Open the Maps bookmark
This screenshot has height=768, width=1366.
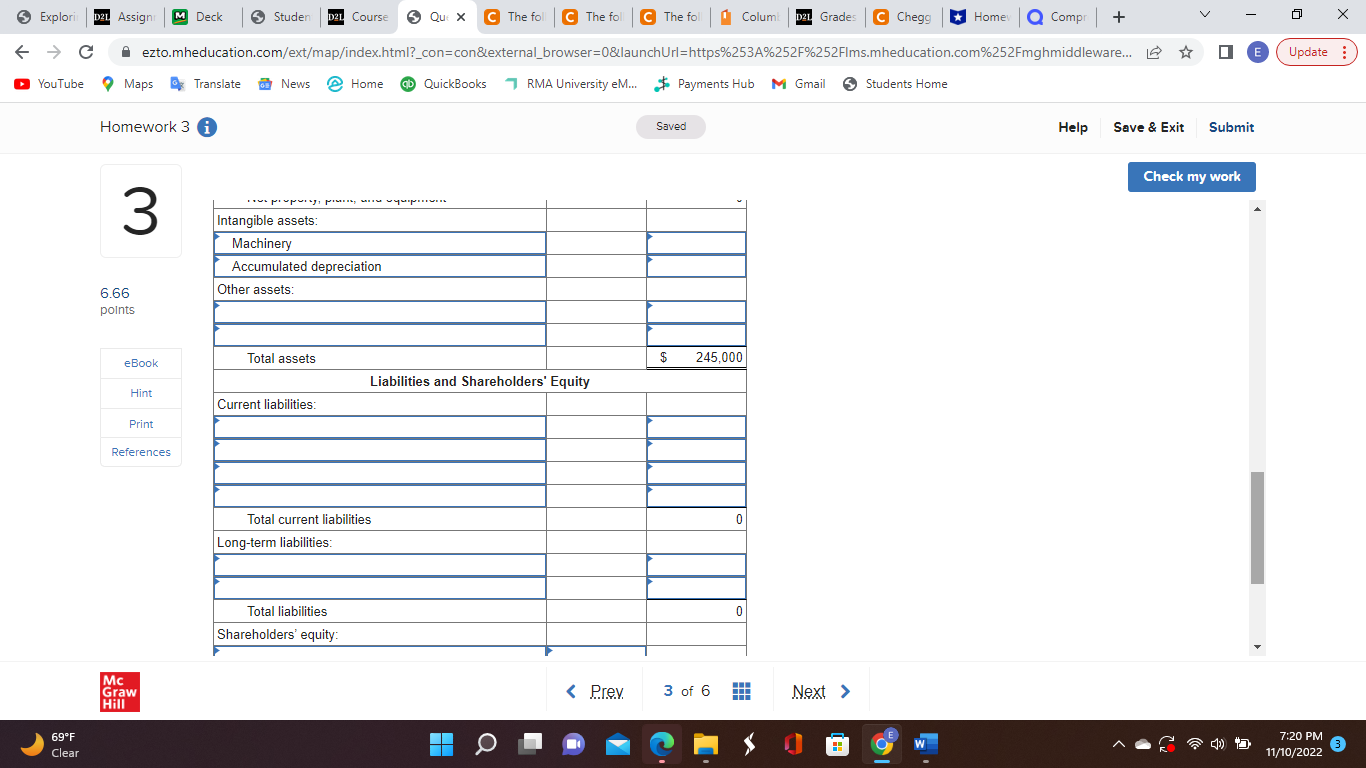tap(128, 84)
